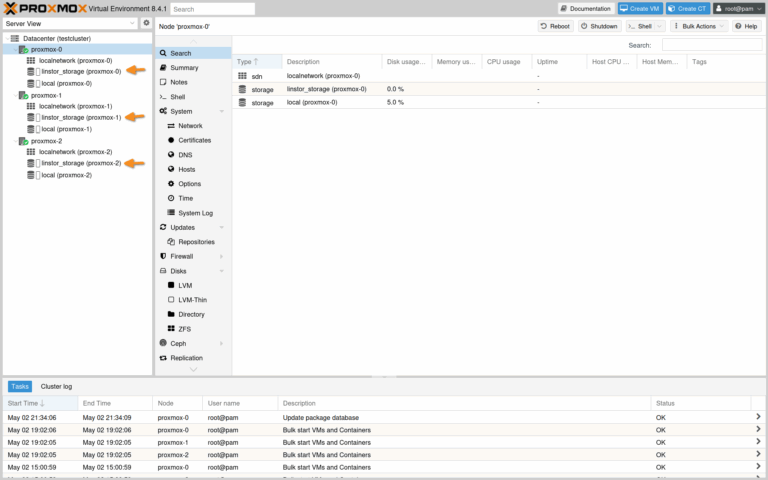Click the node search input field

pos(712,45)
